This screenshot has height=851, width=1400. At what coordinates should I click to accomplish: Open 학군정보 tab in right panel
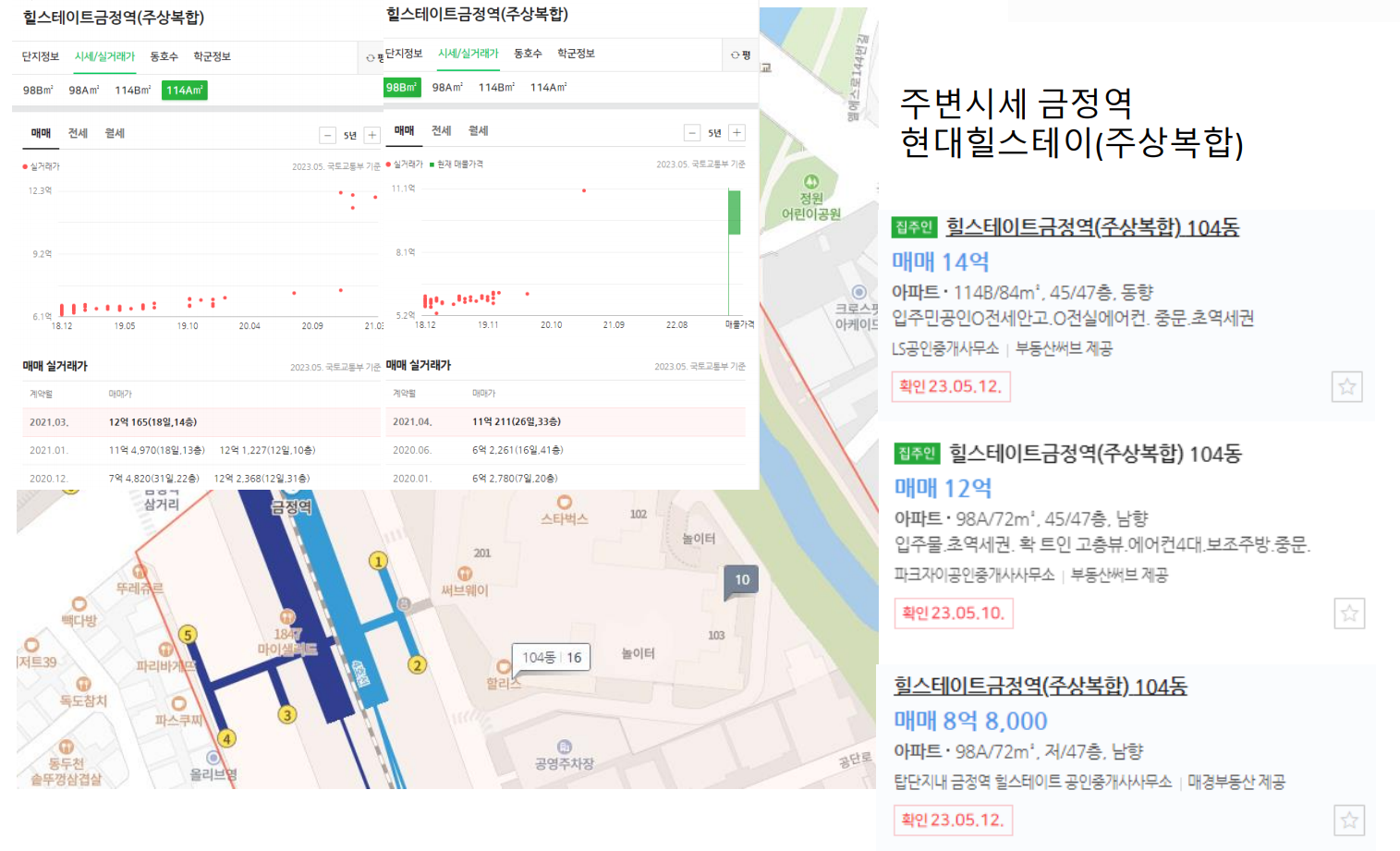click(576, 54)
